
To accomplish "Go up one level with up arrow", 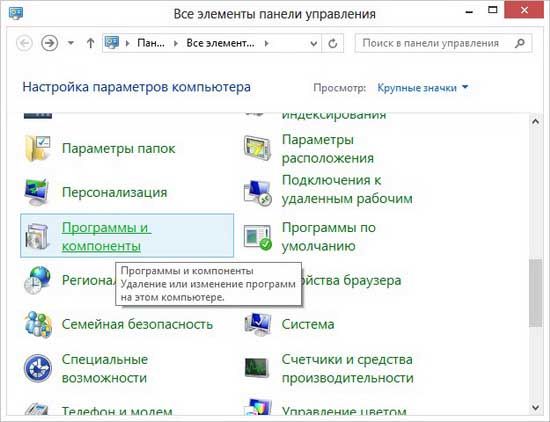I will pyautogui.click(x=90, y=43).
